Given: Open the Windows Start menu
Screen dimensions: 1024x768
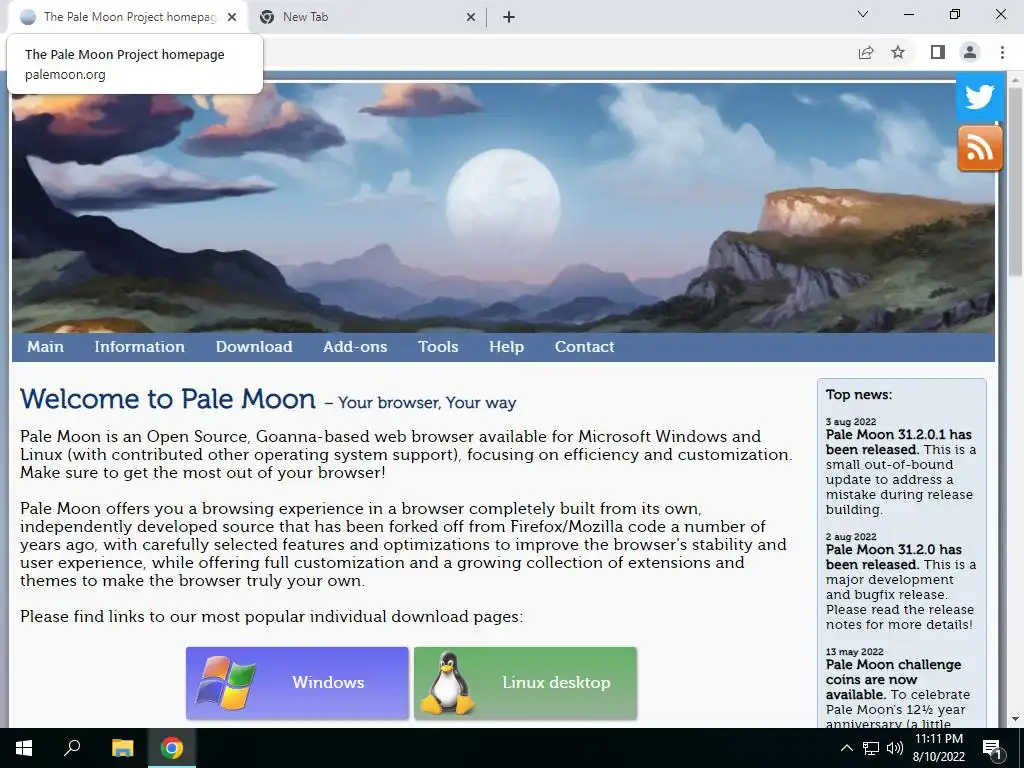Looking at the screenshot, I should (x=24, y=748).
